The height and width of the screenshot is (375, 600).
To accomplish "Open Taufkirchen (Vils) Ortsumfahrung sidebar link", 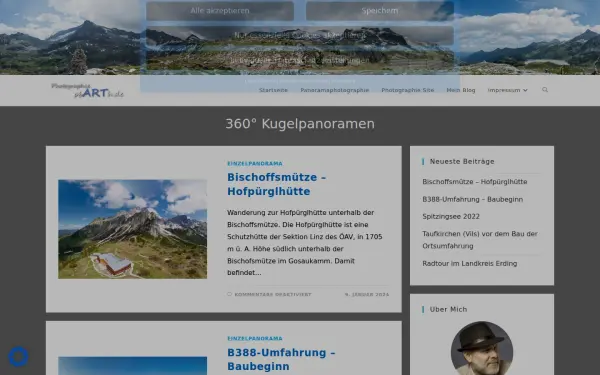I will click(480, 240).
